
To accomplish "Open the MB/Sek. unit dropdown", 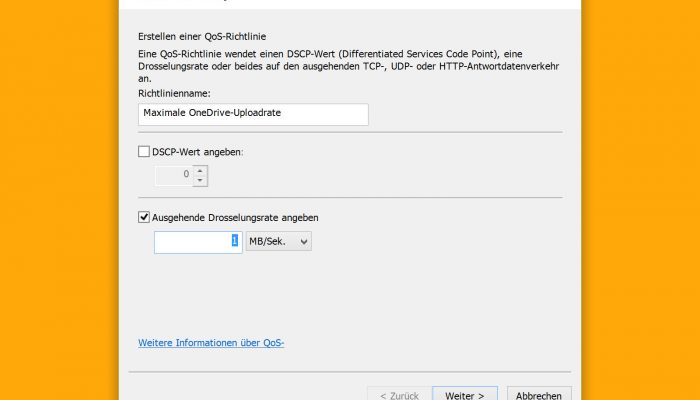I will (279, 242).
